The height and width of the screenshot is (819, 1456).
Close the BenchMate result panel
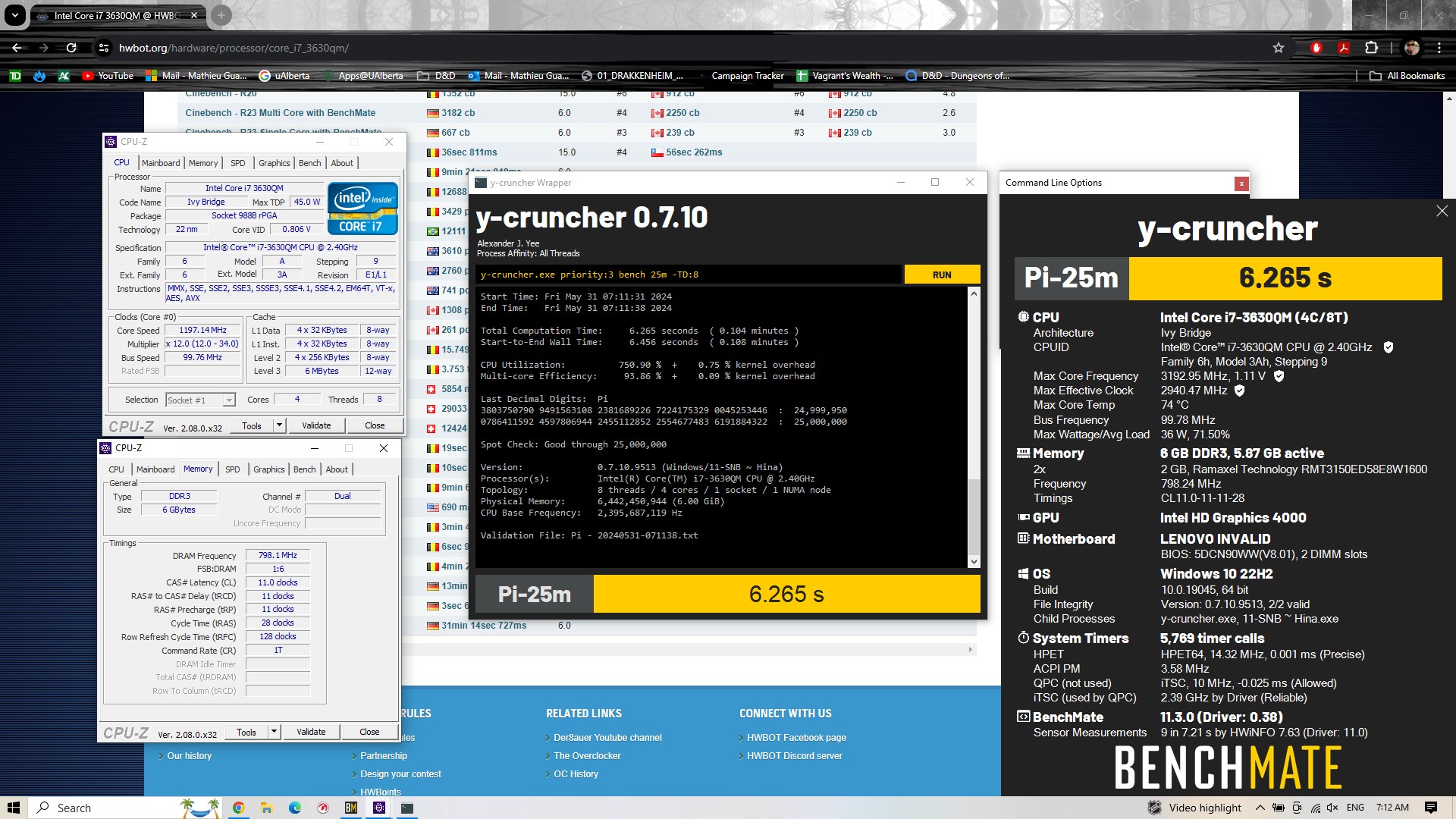pyautogui.click(x=1442, y=211)
